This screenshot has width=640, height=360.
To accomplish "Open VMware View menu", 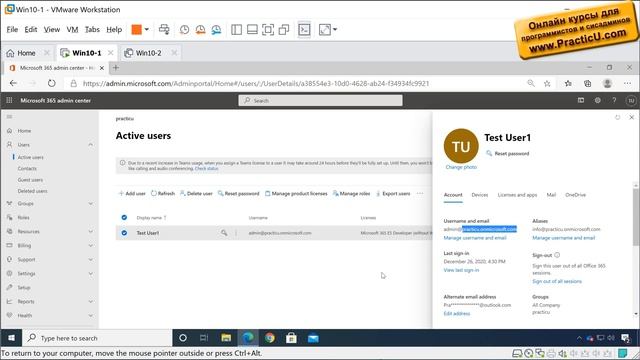I will point(52,29).
